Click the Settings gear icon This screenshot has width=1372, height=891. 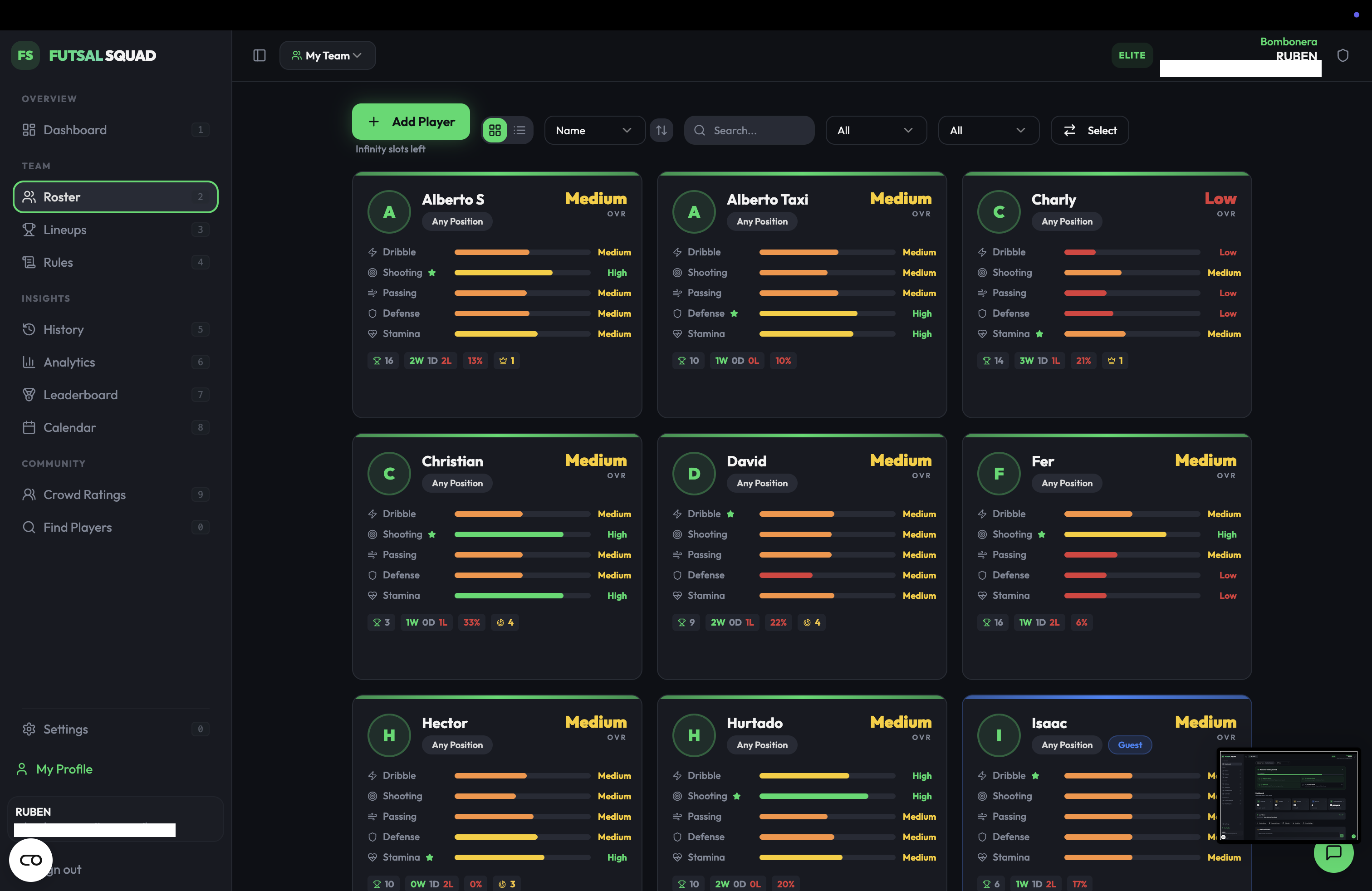29,729
